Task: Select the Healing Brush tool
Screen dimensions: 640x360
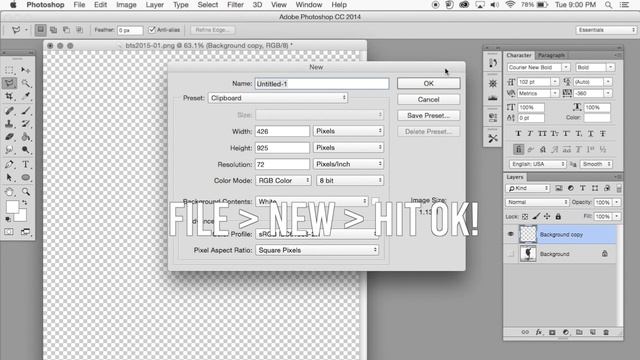Action: pos(9,111)
